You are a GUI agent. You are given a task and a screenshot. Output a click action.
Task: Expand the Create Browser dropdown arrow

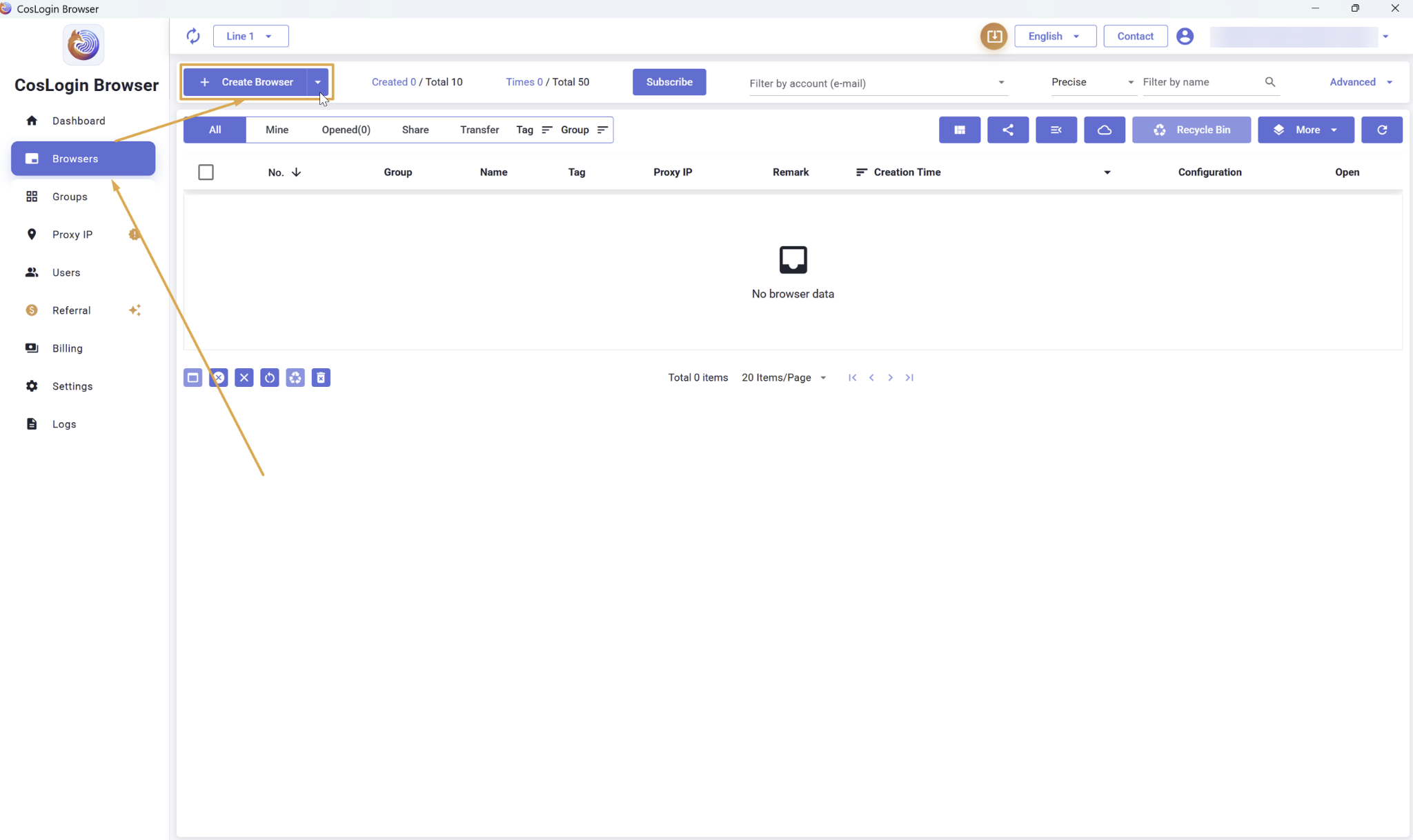pyautogui.click(x=317, y=82)
